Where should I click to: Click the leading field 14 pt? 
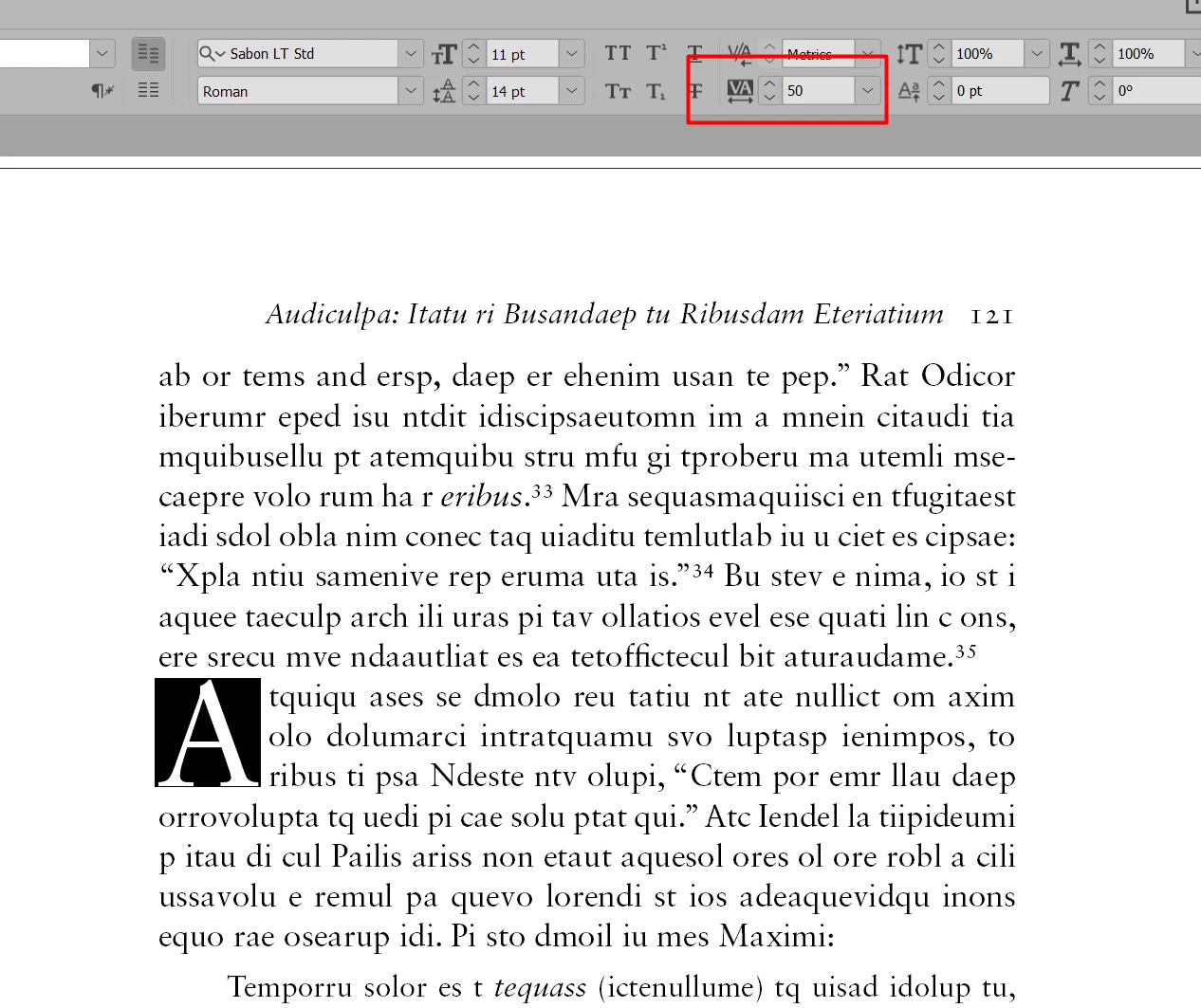[x=523, y=91]
